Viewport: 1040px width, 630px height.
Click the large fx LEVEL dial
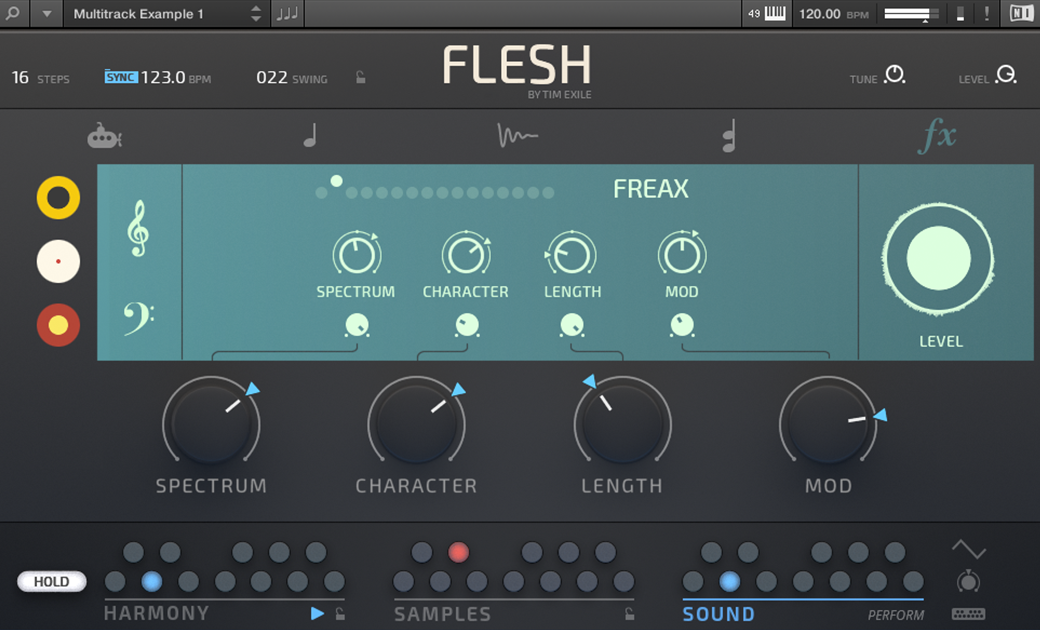click(938, 259)
